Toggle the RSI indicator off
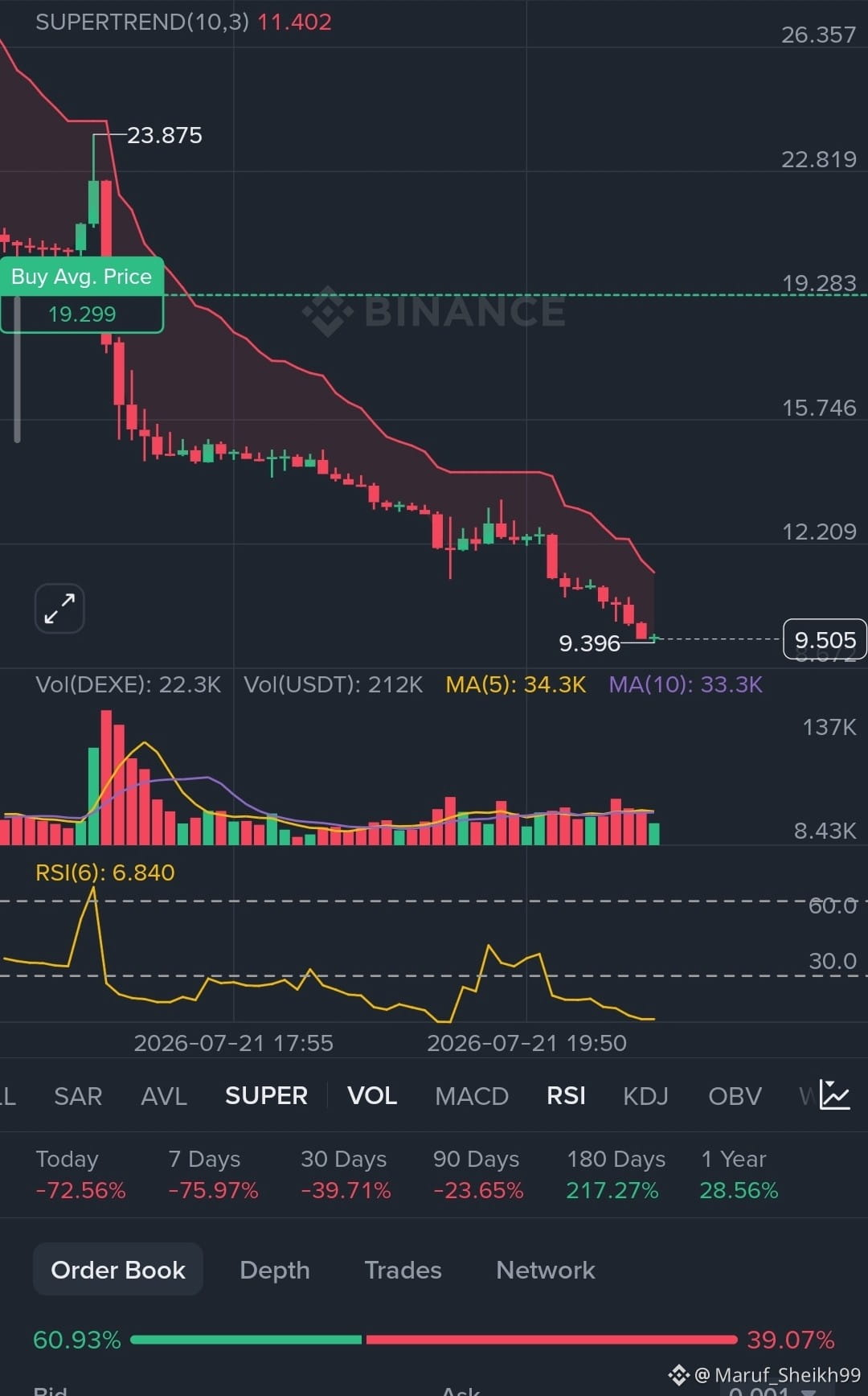 [x=566, y=1095]
